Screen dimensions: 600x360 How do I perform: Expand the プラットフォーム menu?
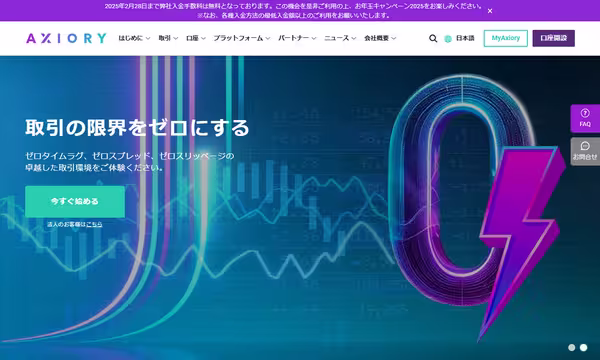click(241, 38)
